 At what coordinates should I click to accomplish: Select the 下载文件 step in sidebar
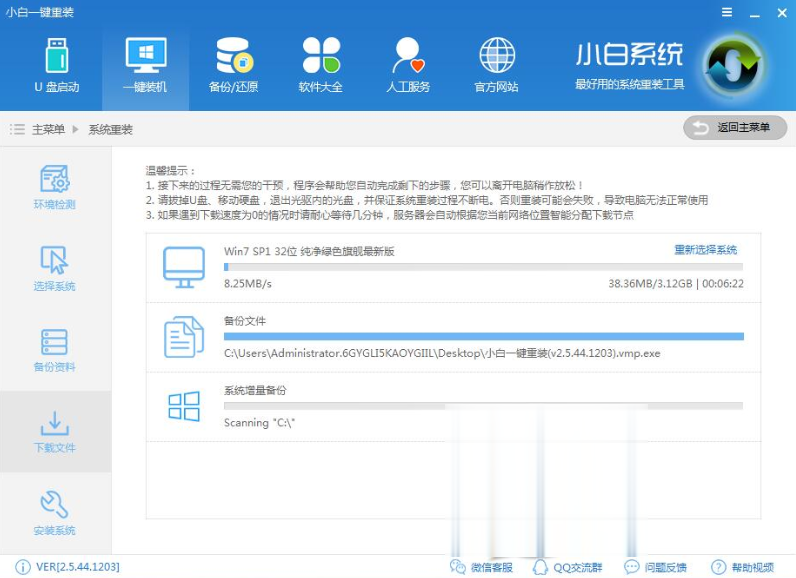click(55, 431)
